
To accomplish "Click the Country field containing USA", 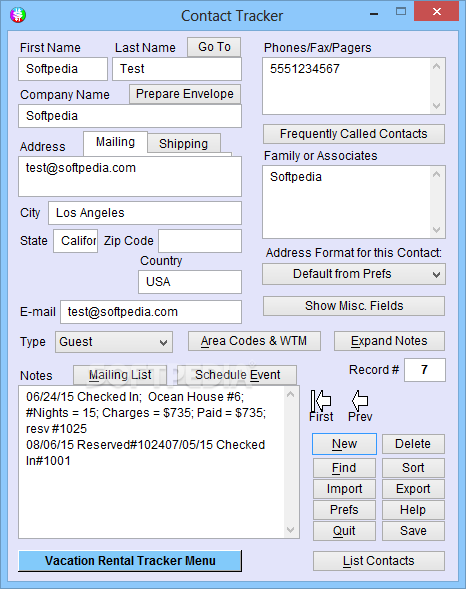I will (x=190, y=282).
